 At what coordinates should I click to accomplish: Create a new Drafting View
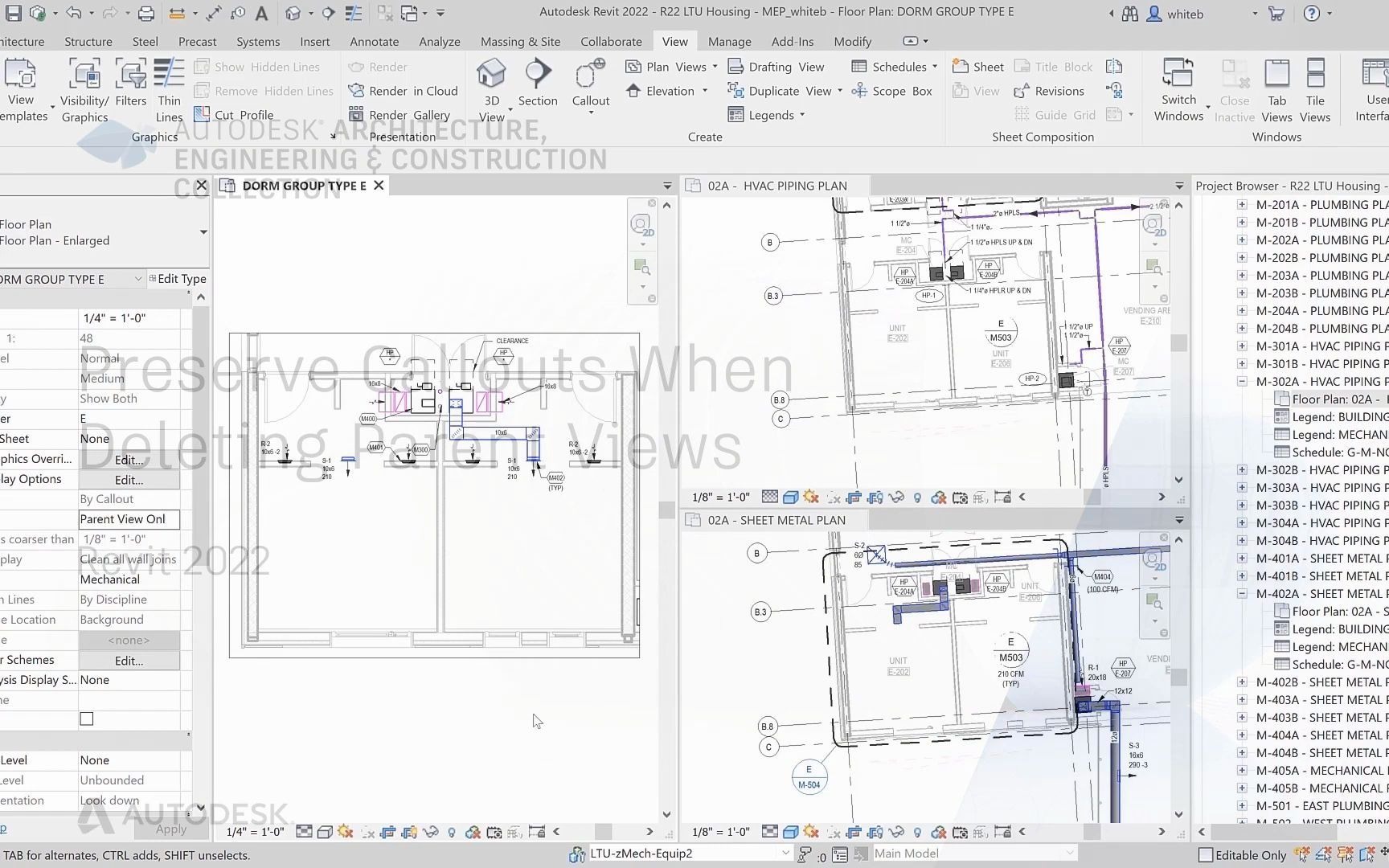tap(776, 67)
